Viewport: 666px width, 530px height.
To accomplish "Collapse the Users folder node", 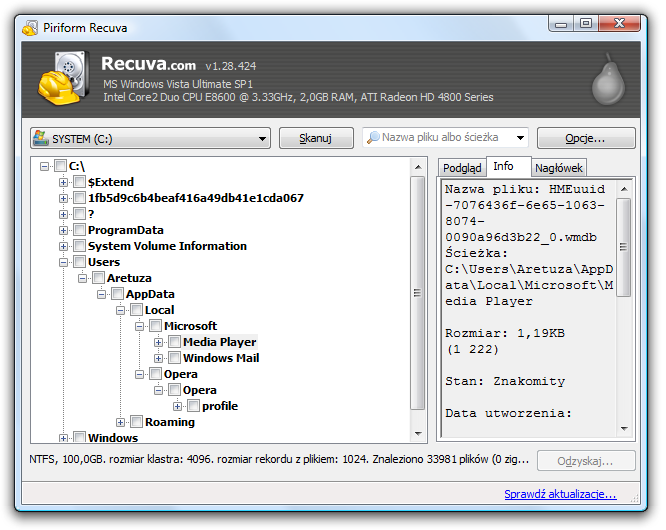I will [x=63, y=262].
